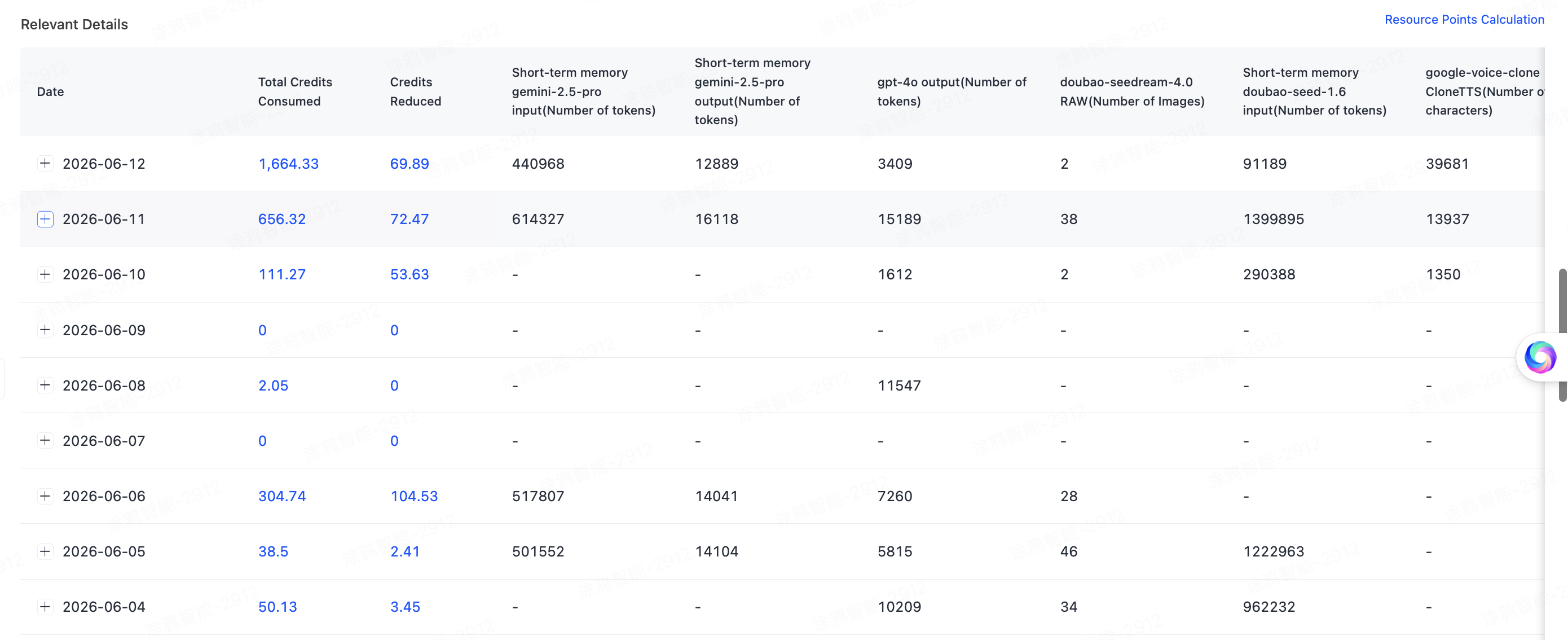This screenshot has height=640, width=1568.
Task: Click credits reduced 53.63 value
Action: [x=409, y=275]
